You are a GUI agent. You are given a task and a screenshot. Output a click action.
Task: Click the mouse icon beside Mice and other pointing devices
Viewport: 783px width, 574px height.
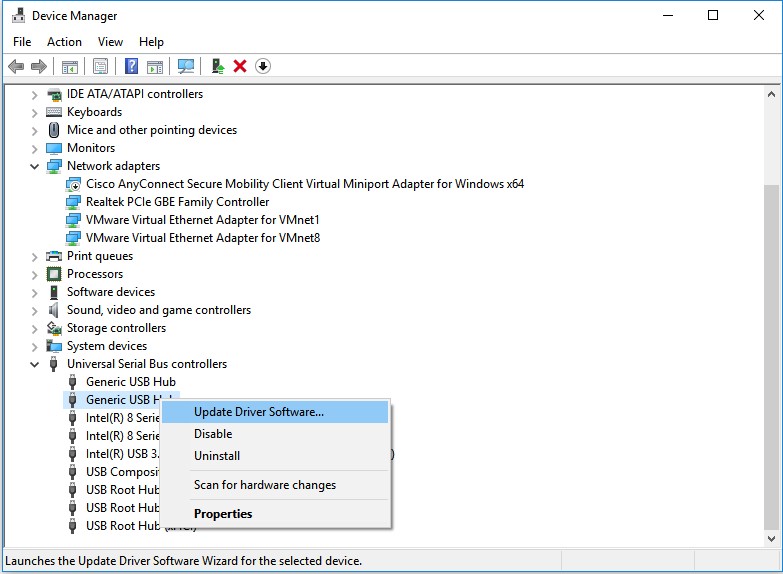point(54,130)
